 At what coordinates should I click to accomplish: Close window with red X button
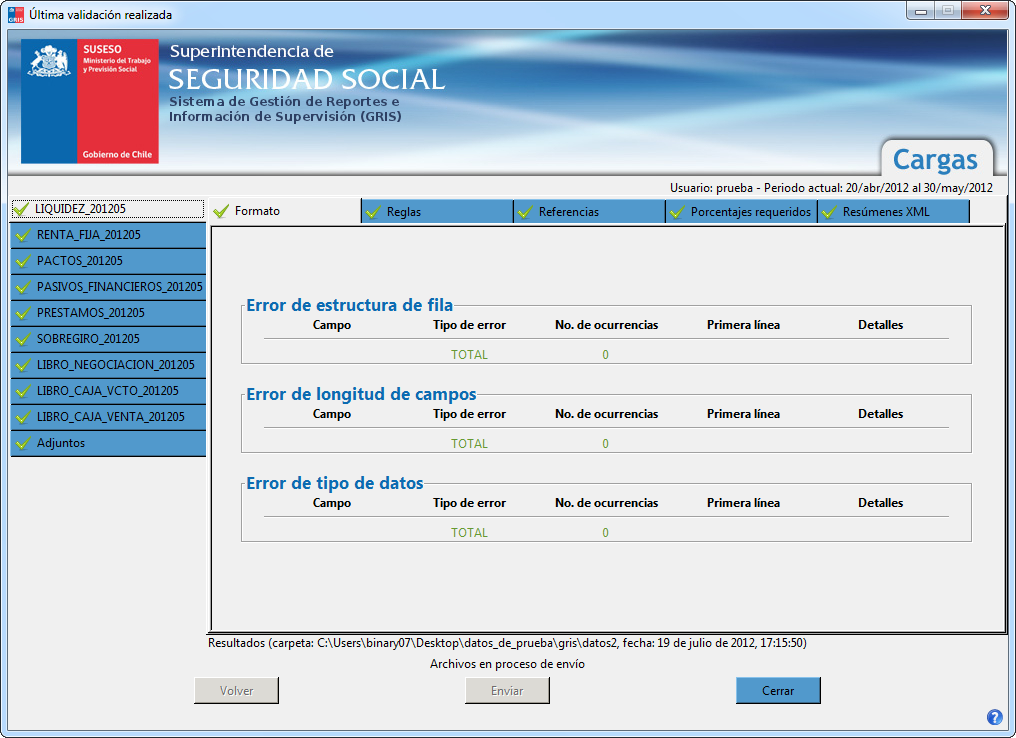pos(985,11)
